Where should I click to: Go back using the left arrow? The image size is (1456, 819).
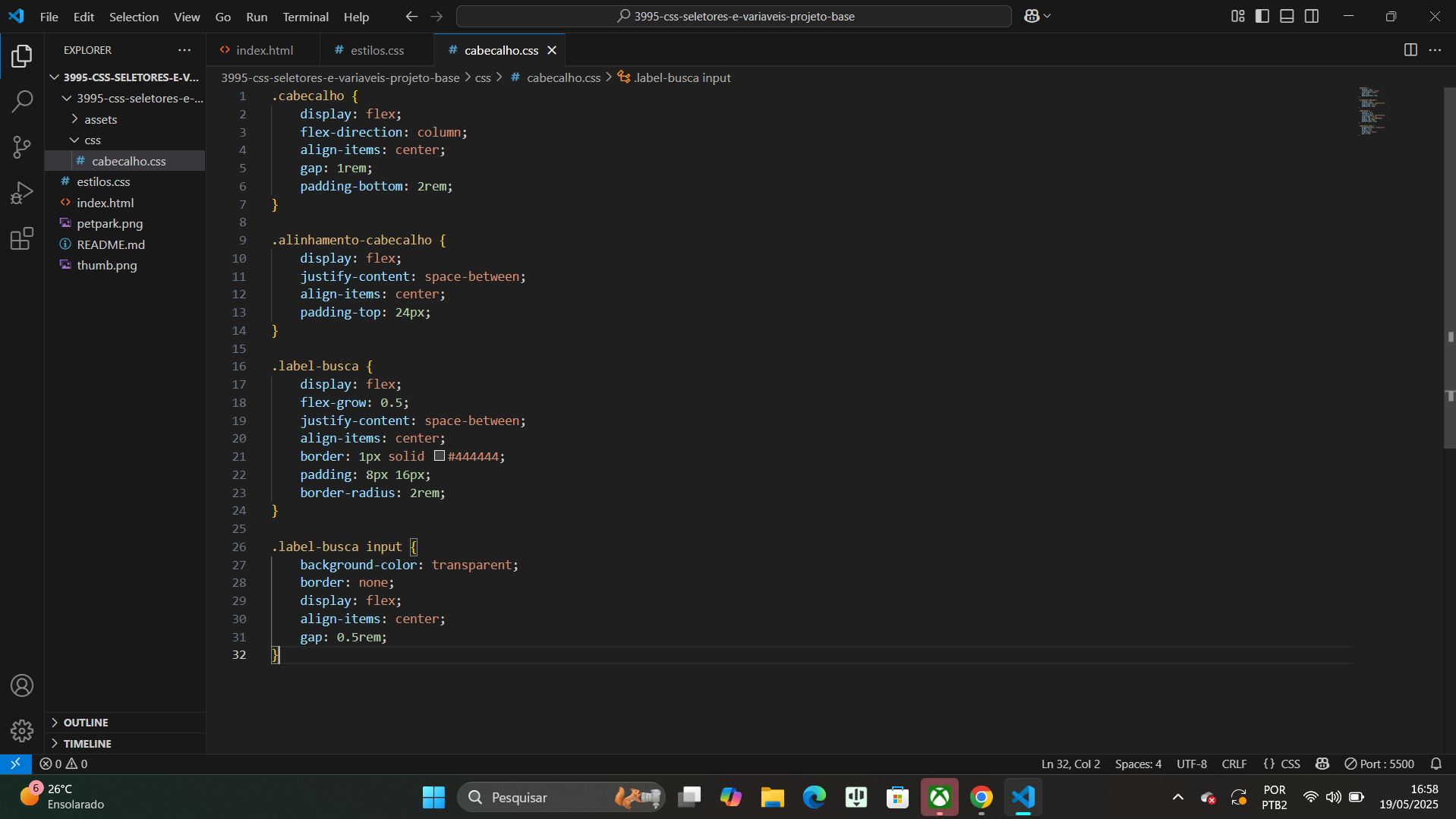pyautogui.click(x=411, y=16)
